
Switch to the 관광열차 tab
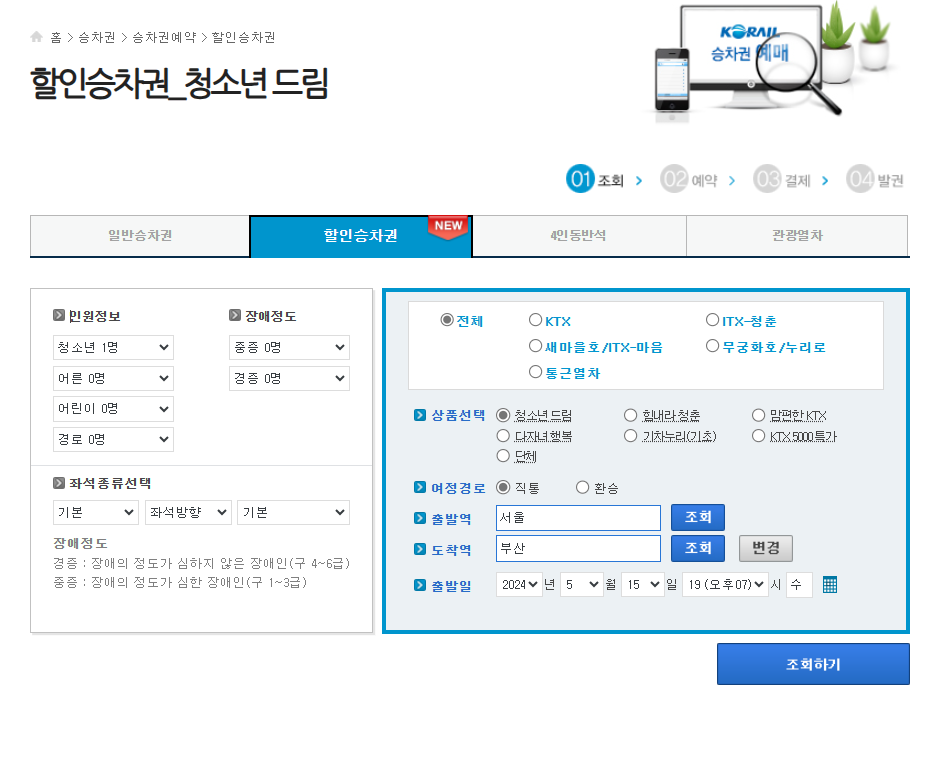[797, 236]
